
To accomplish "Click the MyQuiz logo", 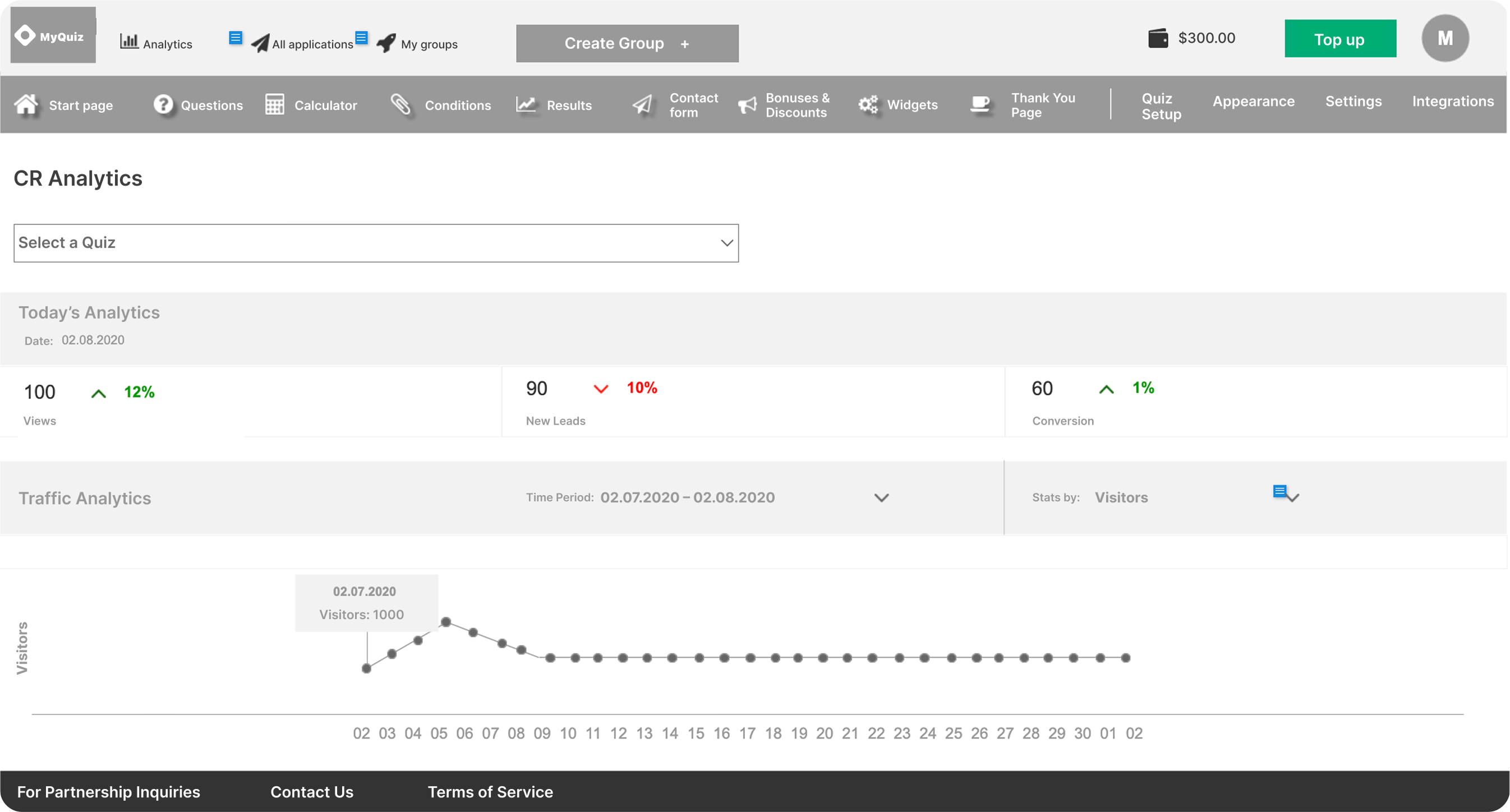I will (x=52, y=36).
